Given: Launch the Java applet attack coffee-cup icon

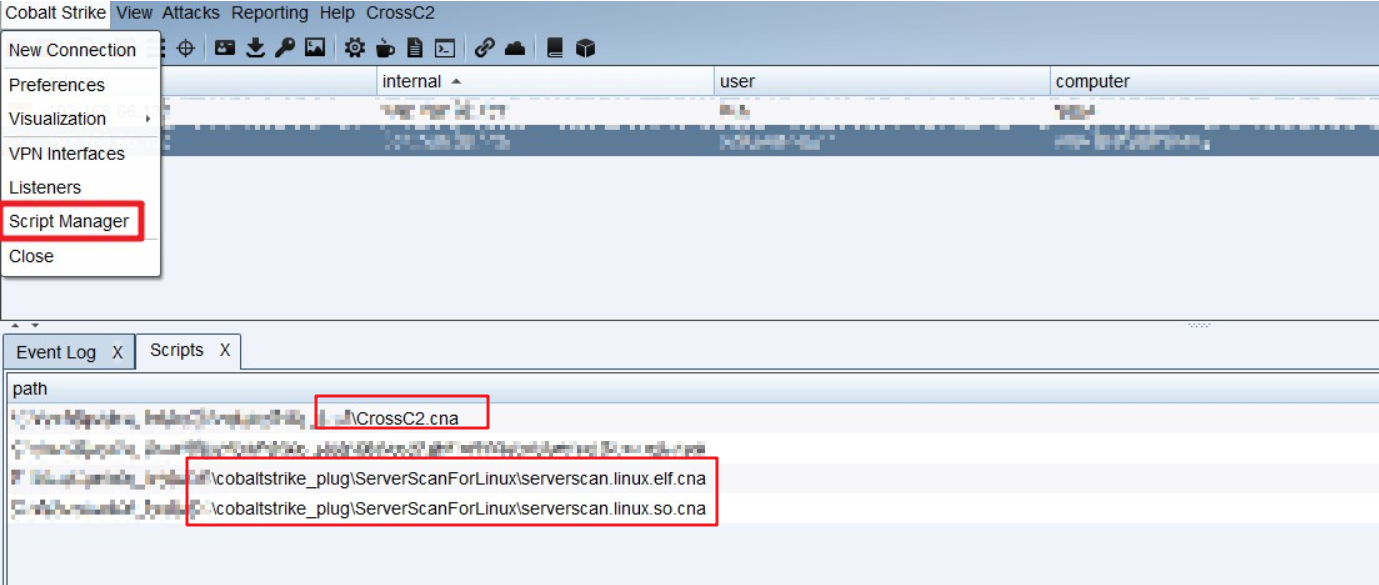Looking at the screenshot, I should (x=385, y=45).
